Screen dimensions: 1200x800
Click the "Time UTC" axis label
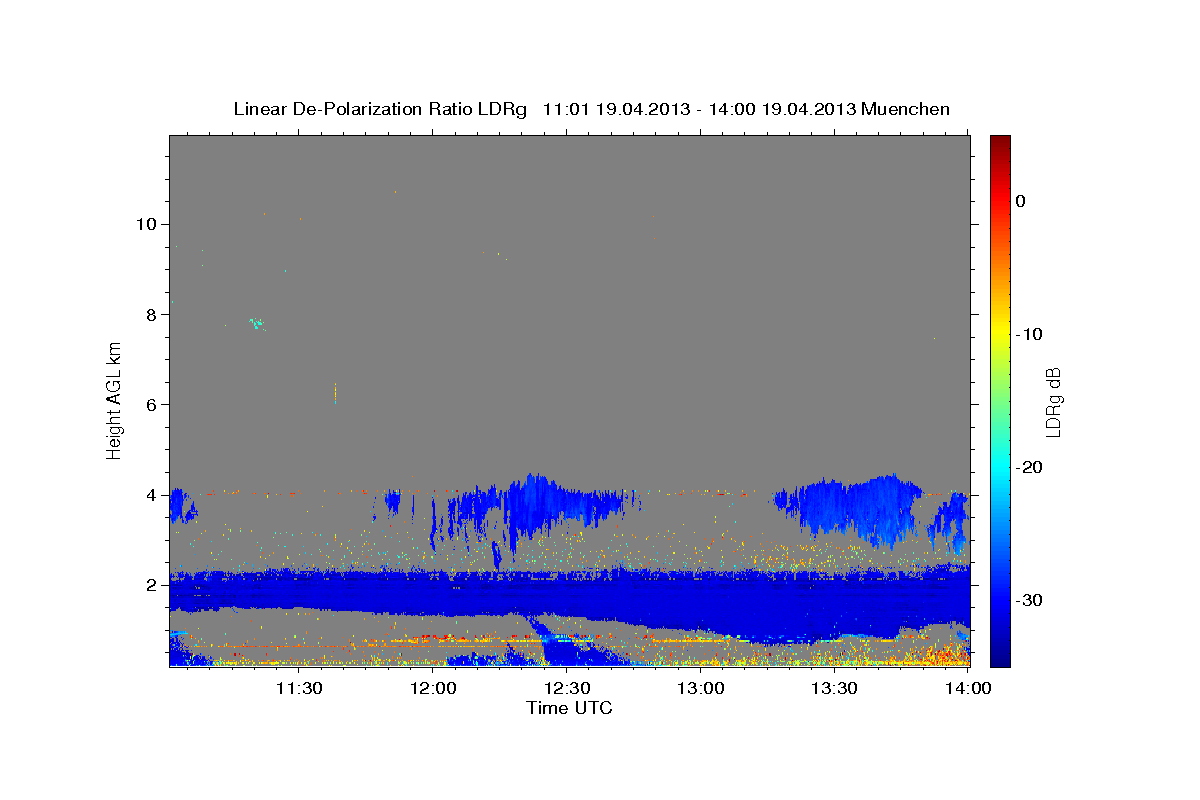pyautogui.click(x=569, y=708)
